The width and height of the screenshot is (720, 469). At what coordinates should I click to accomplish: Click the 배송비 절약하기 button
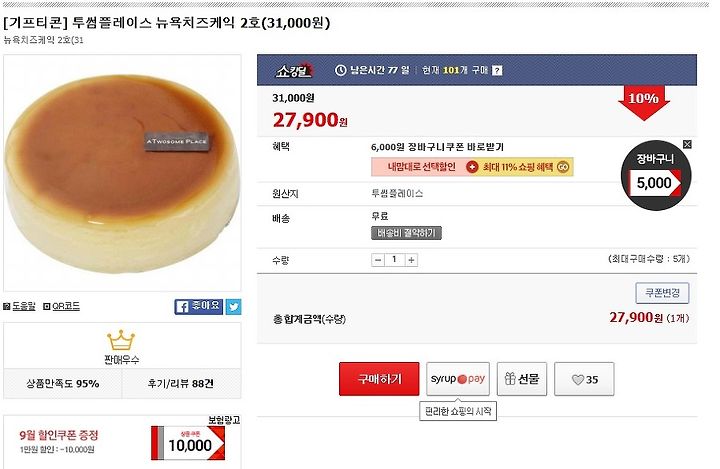point(406,233)
